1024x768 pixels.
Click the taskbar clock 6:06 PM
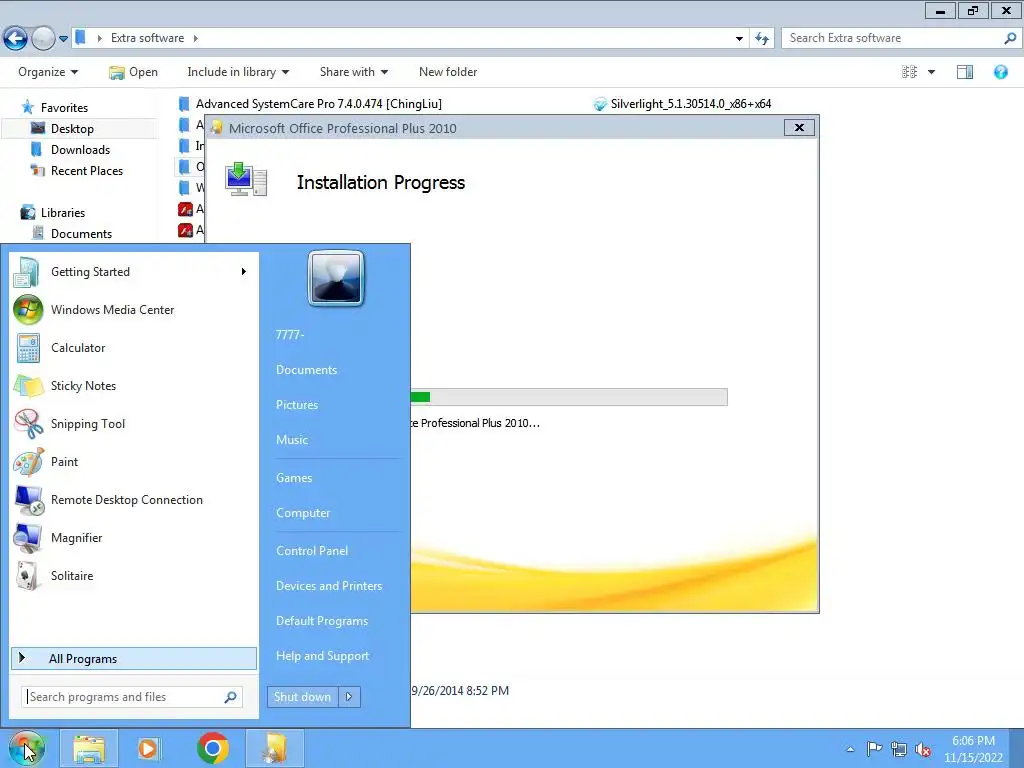tap(973, 741)
